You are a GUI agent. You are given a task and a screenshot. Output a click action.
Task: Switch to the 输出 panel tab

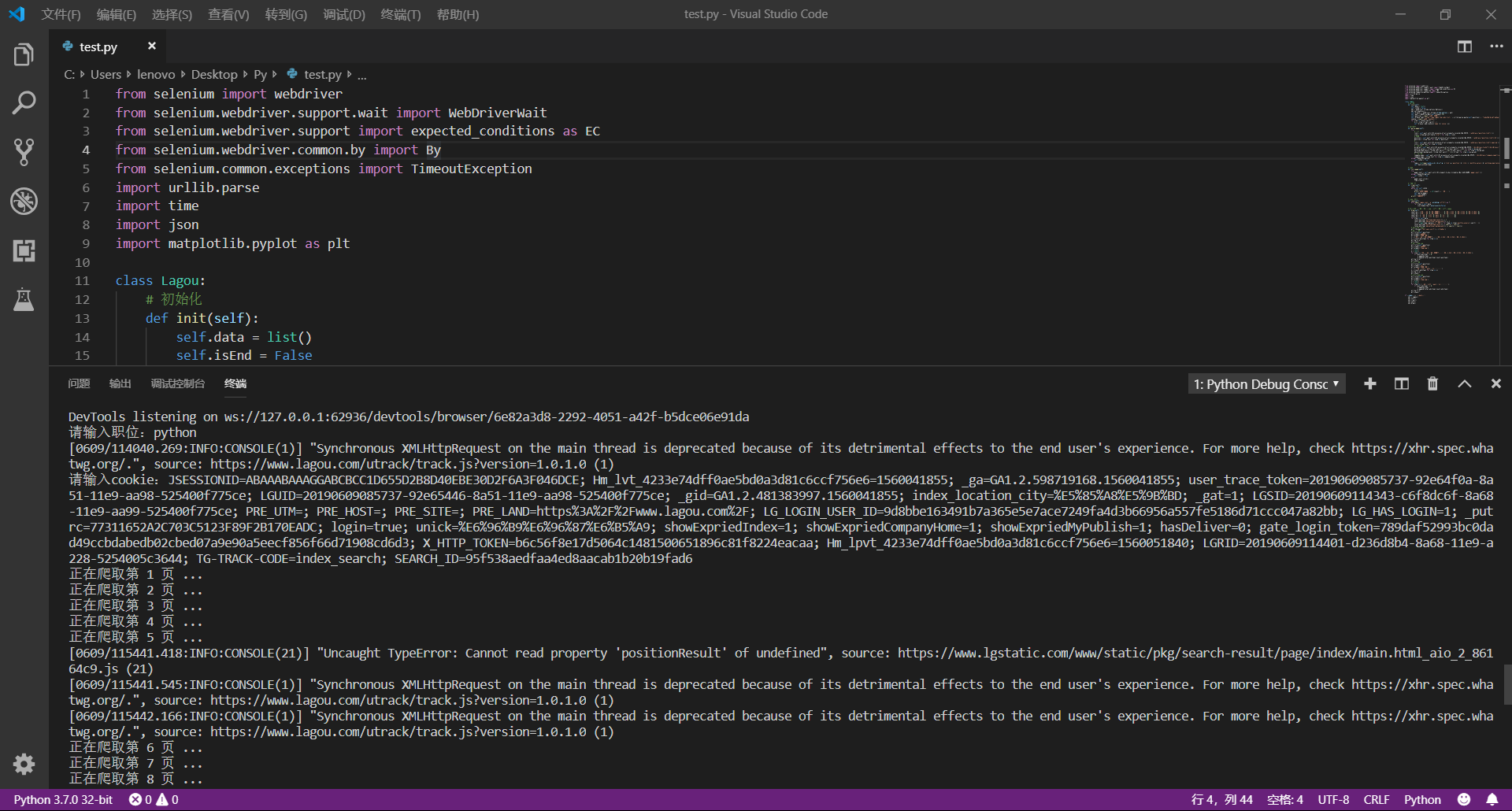(120, 383)
